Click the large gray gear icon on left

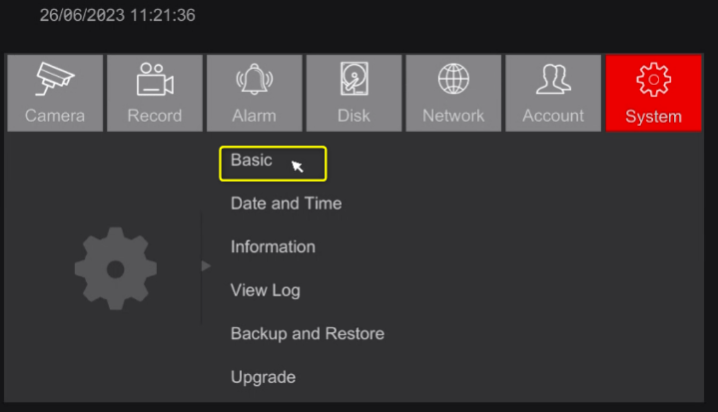pyautogui.click(x=116, y=267)
